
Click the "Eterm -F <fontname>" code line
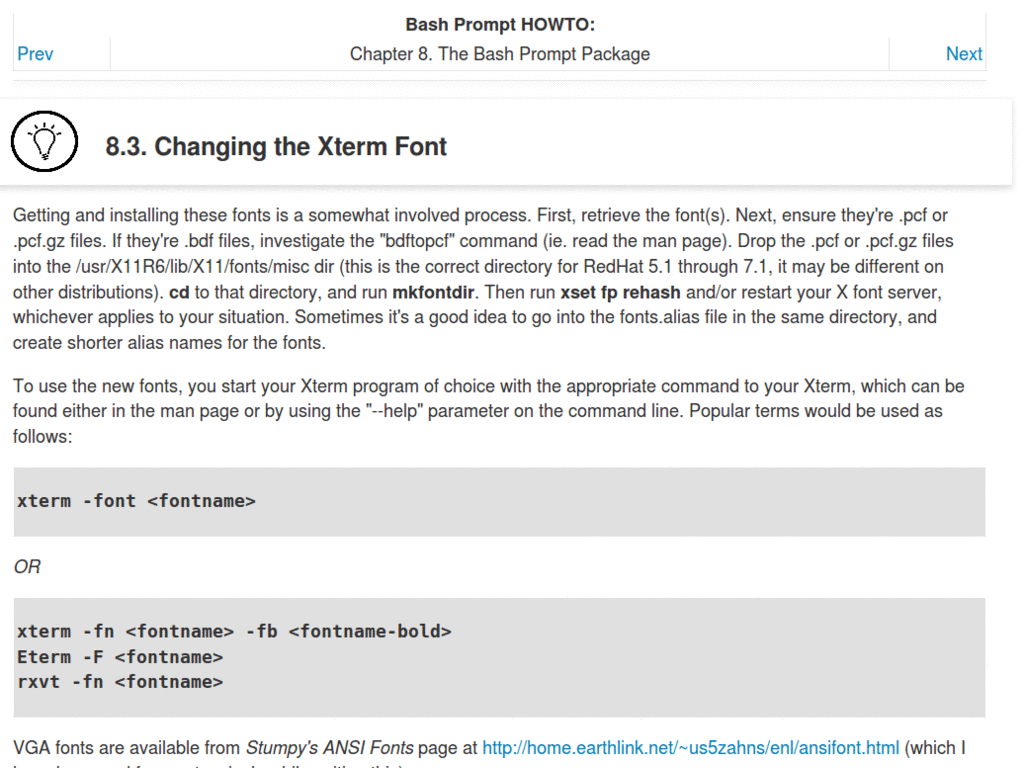coord(120,657)
